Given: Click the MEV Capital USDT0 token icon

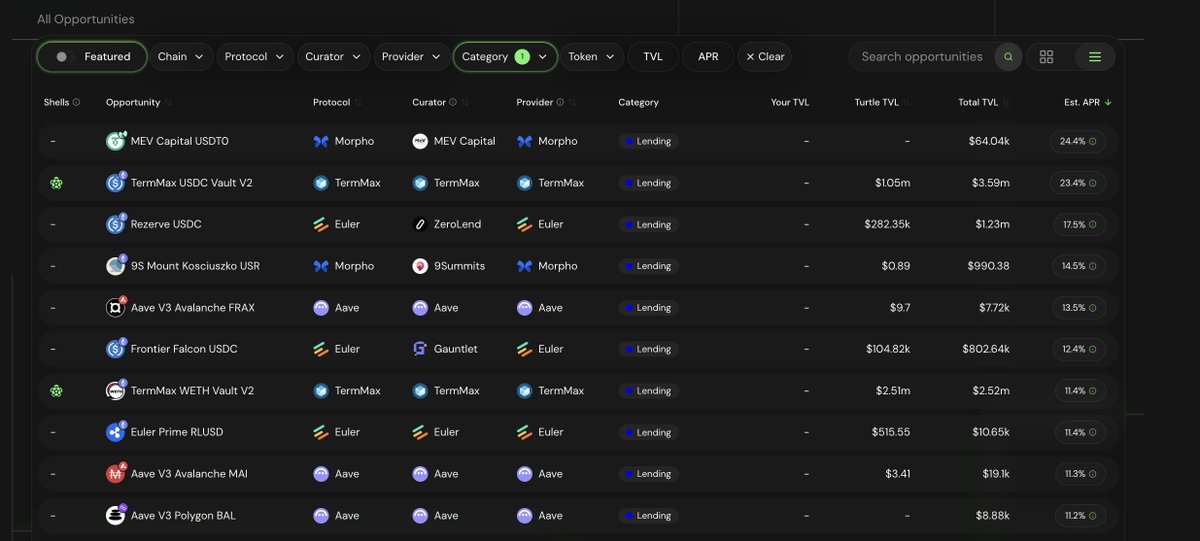Looking at the screenshot, I should tap(115, 141).
